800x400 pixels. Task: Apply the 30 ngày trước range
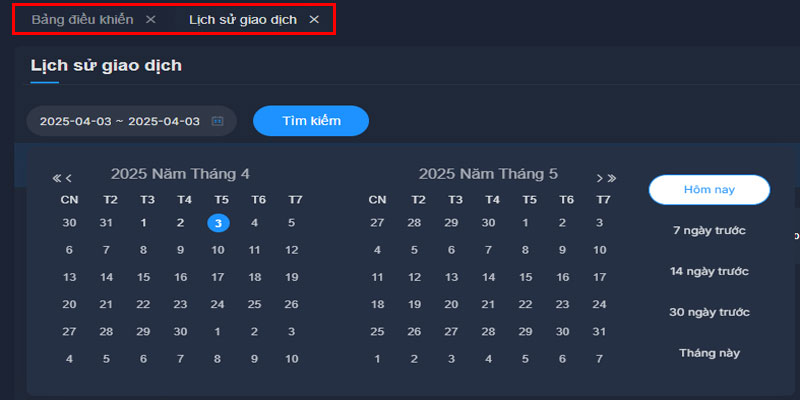709,313
